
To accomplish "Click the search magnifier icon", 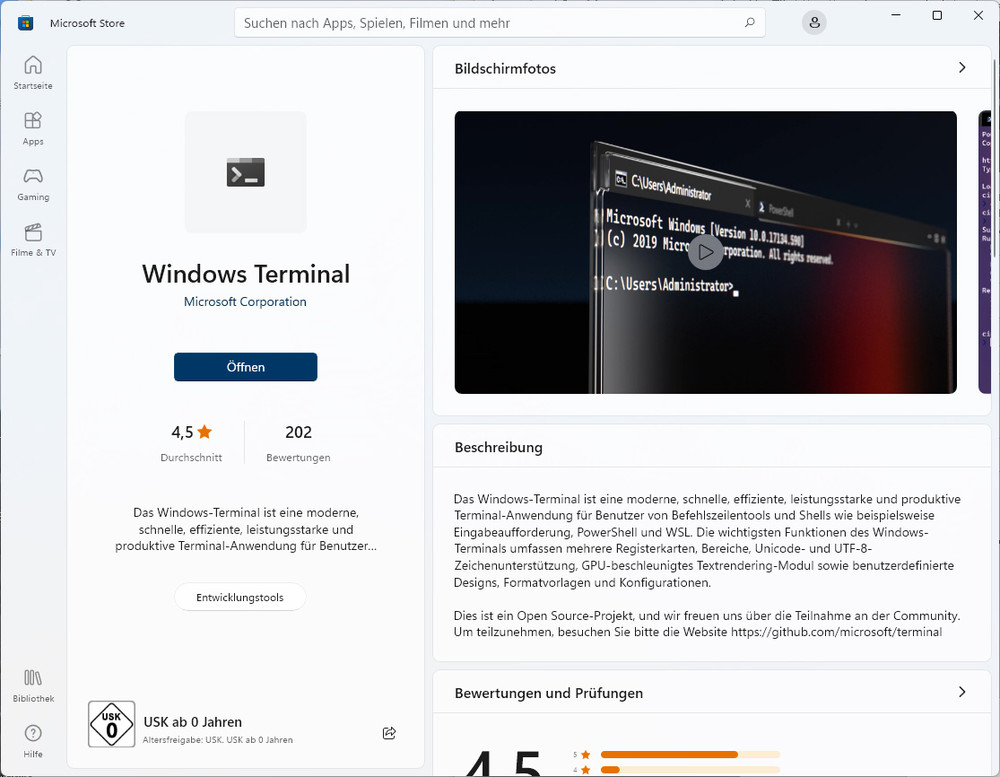I will 749,23.
